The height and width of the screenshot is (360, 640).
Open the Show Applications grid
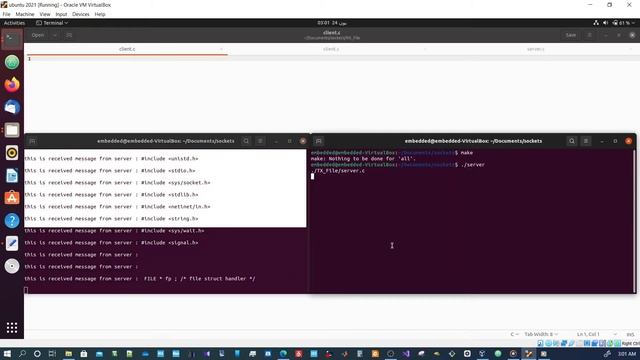(x=12, y=328)
